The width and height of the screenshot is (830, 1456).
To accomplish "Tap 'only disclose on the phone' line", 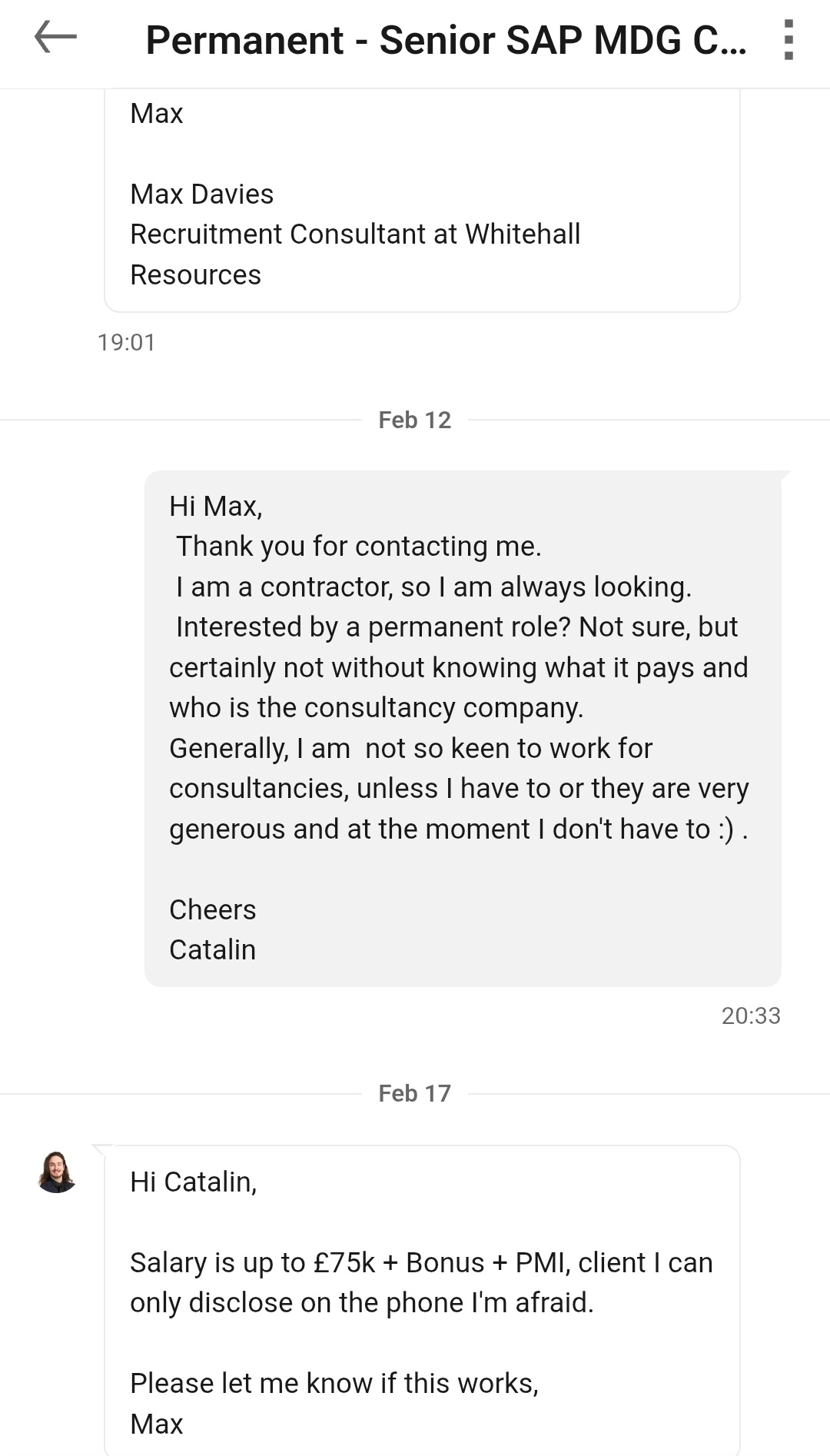I will pos(361,1303).
